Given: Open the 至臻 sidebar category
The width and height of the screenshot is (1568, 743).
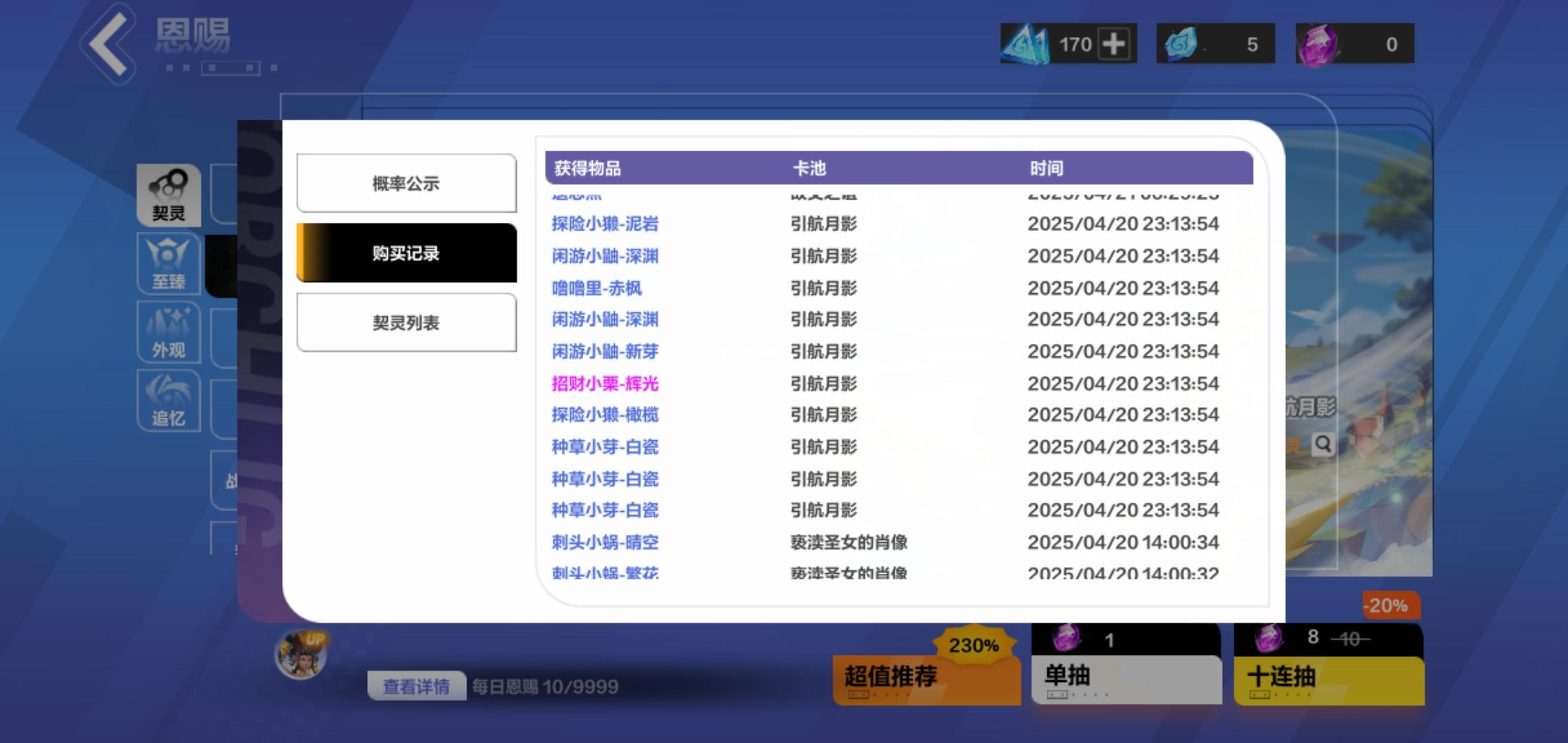Looking at the screenshot, I should [168, 263].
